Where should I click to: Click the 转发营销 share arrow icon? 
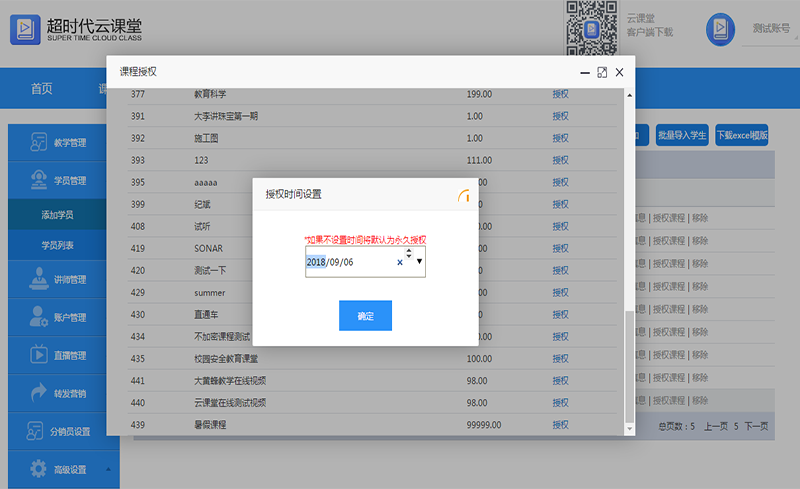click(x=39, y=393)
